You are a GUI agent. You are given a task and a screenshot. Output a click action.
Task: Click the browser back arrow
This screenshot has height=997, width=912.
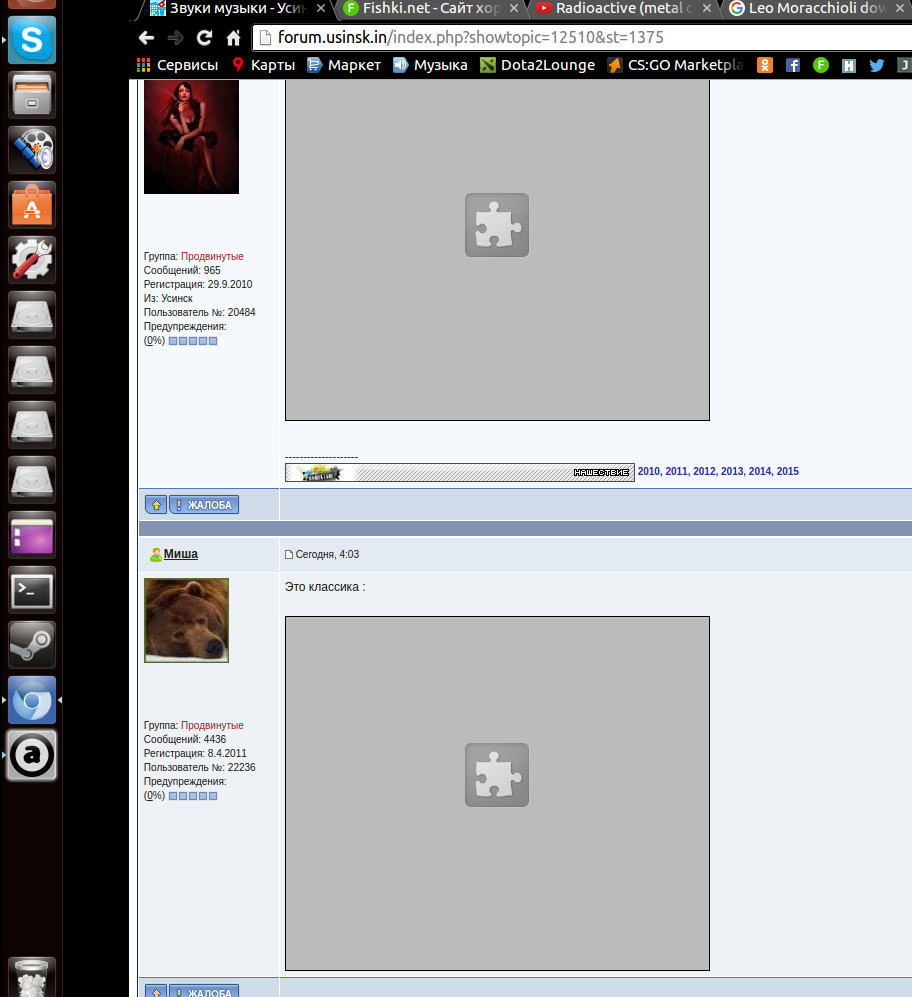[146, 38]
